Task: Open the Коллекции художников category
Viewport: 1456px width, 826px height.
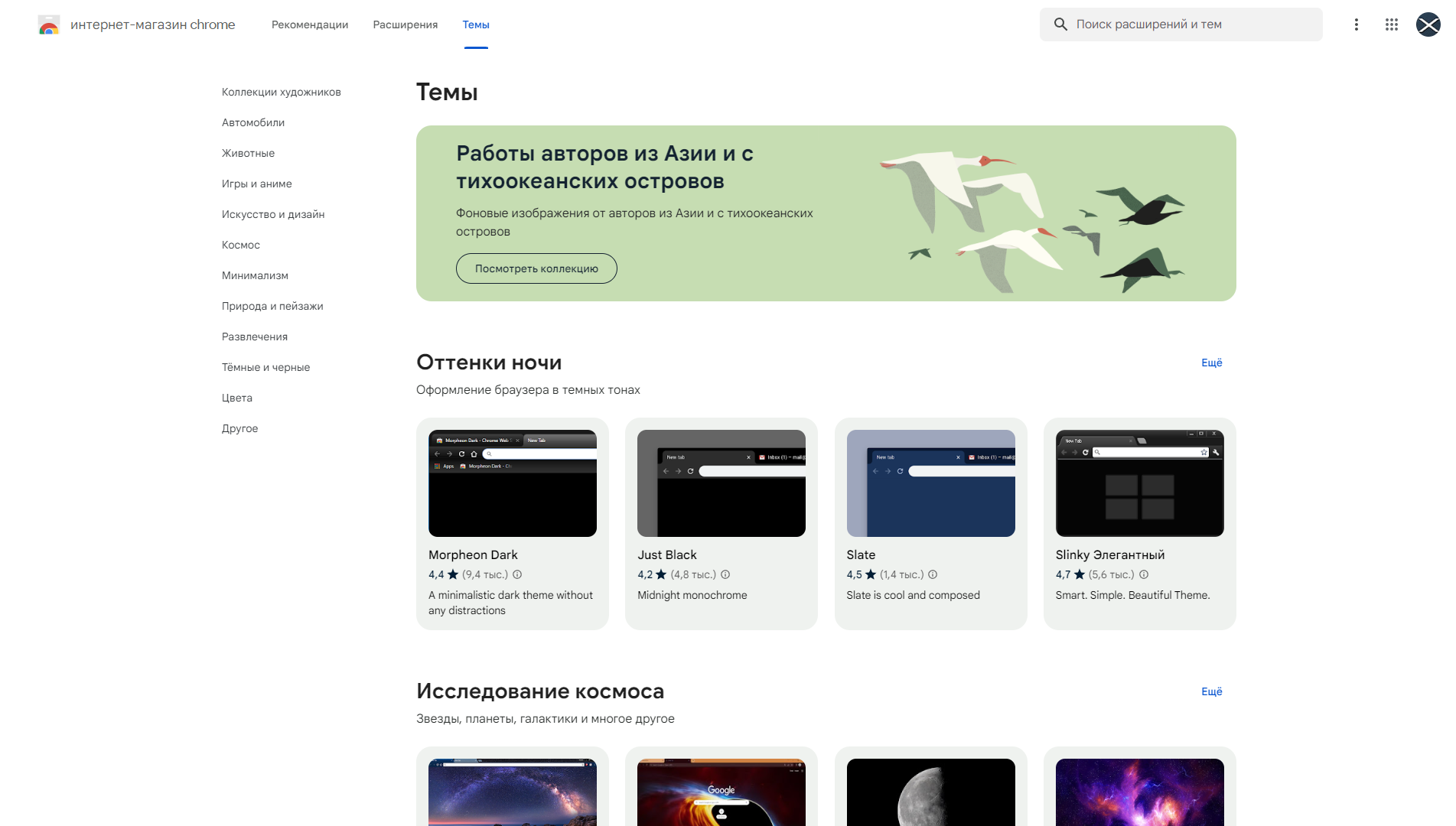Action: coord(282,92)
